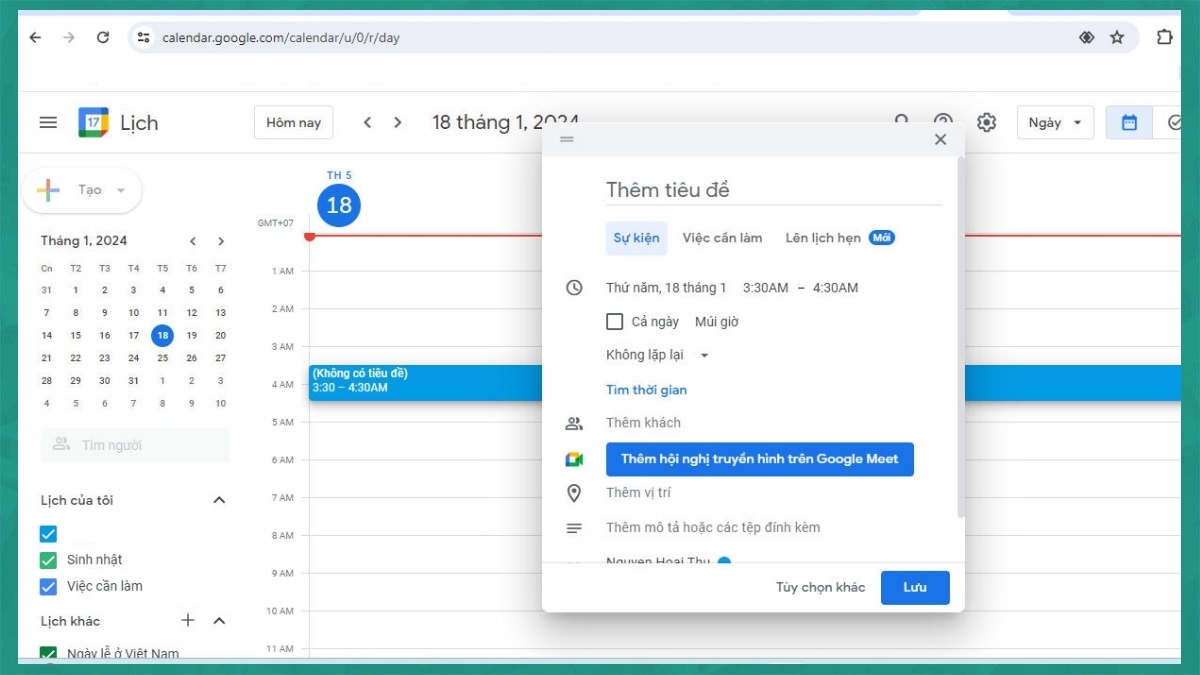Save the event with the Lưu button
Viewport: 1200px width, 675px height.
pos(914,587)
